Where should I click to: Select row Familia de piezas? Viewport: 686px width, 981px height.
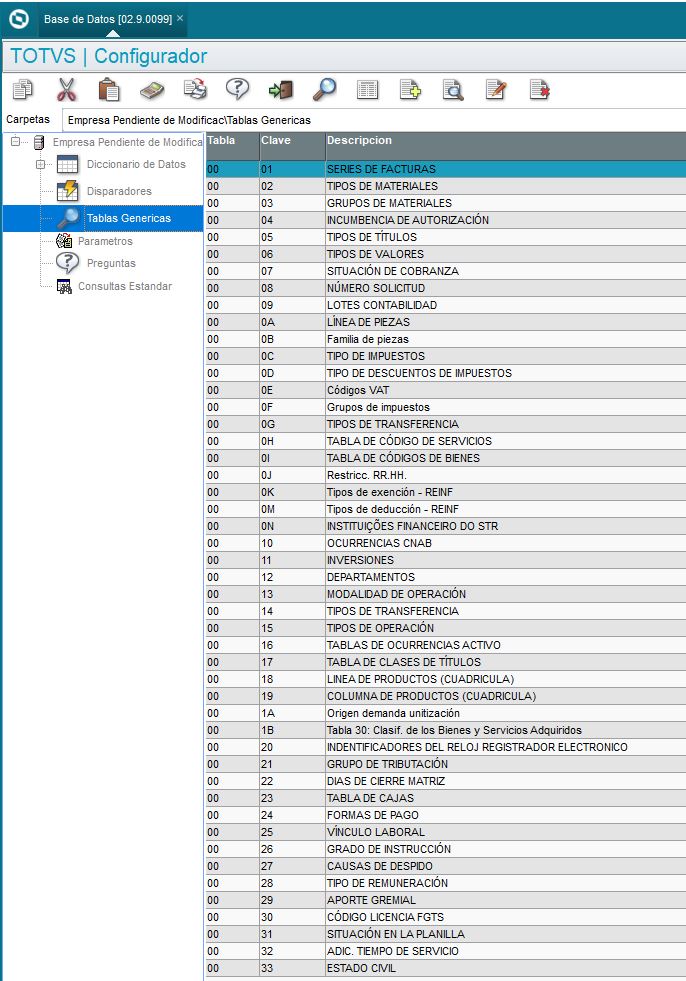click(x=446, y=339)
